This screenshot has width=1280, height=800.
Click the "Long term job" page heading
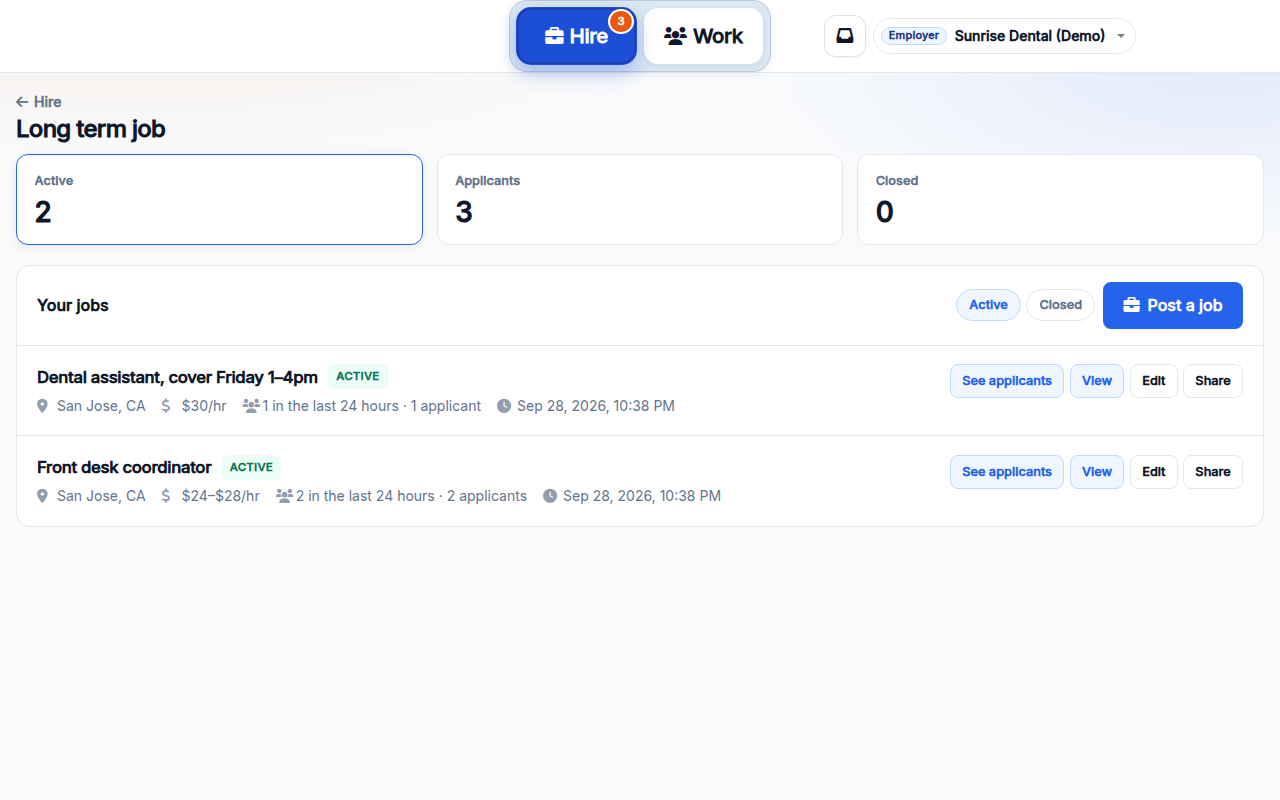pyautogui.click(x=91, y=129)
